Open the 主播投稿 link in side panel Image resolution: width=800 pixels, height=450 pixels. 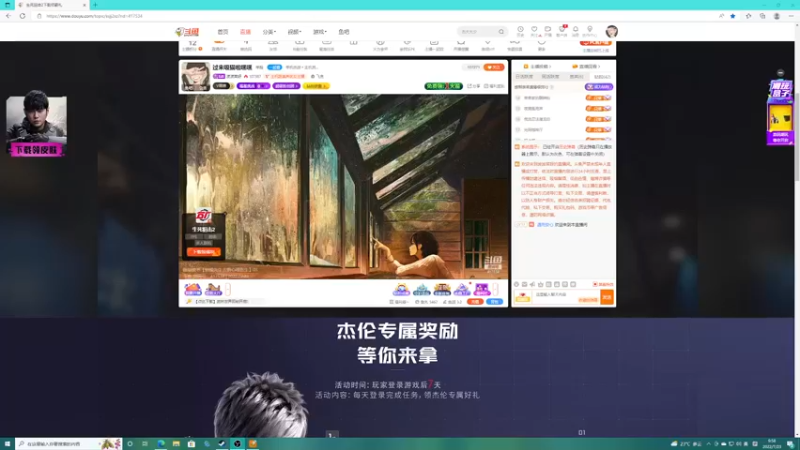[538, 66]
